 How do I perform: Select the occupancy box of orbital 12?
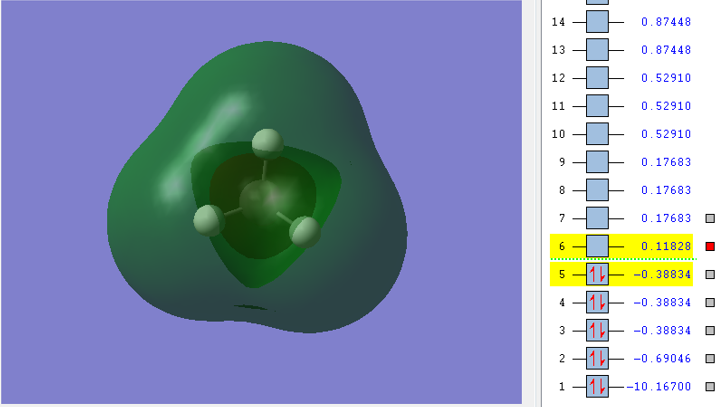click(597, 78)
